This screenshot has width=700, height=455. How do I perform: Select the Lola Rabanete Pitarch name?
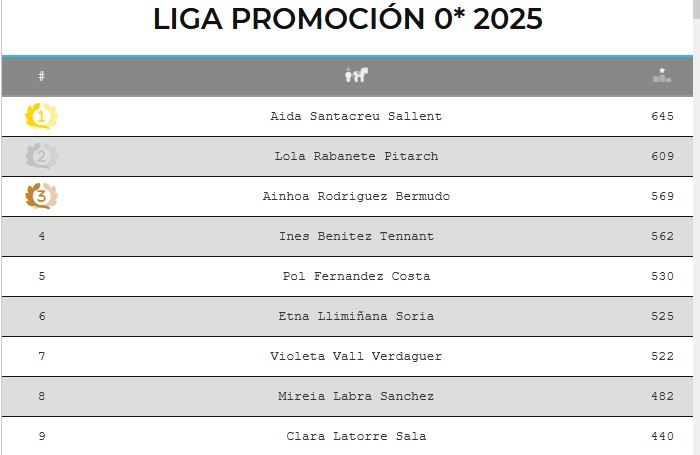356,156
